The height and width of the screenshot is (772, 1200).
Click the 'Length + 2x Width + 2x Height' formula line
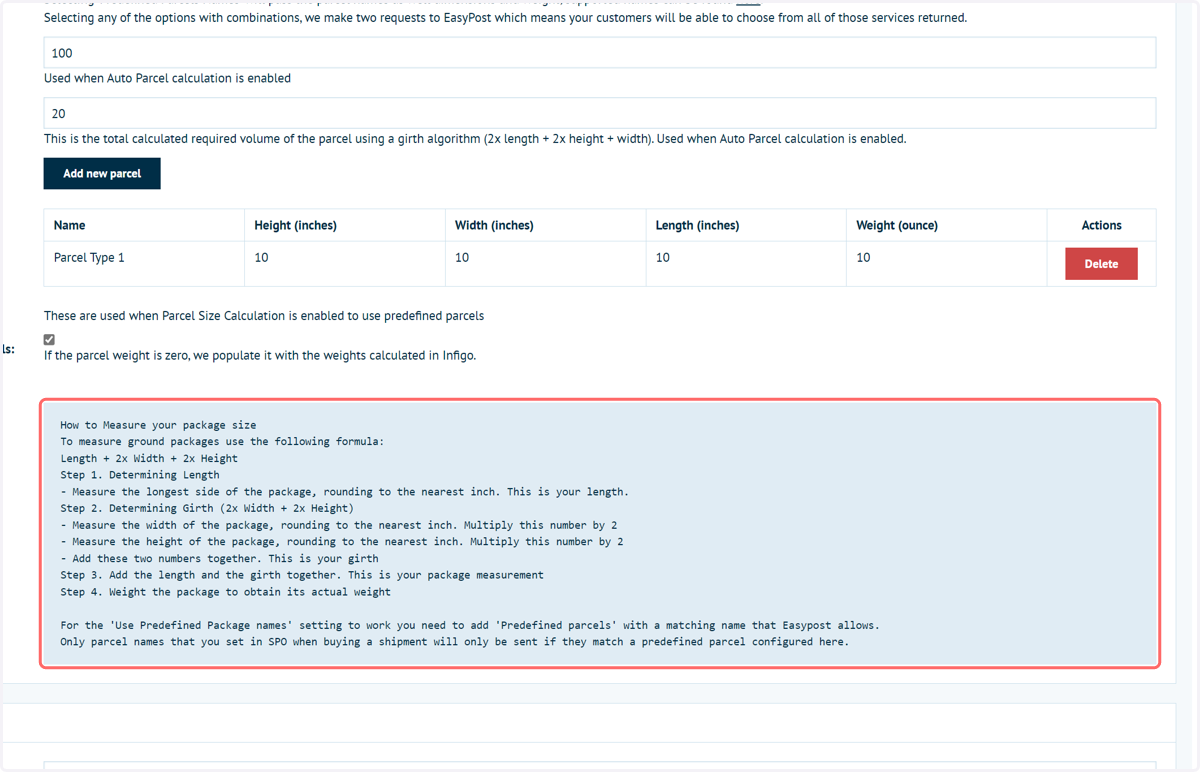click(x=149, y=458)
